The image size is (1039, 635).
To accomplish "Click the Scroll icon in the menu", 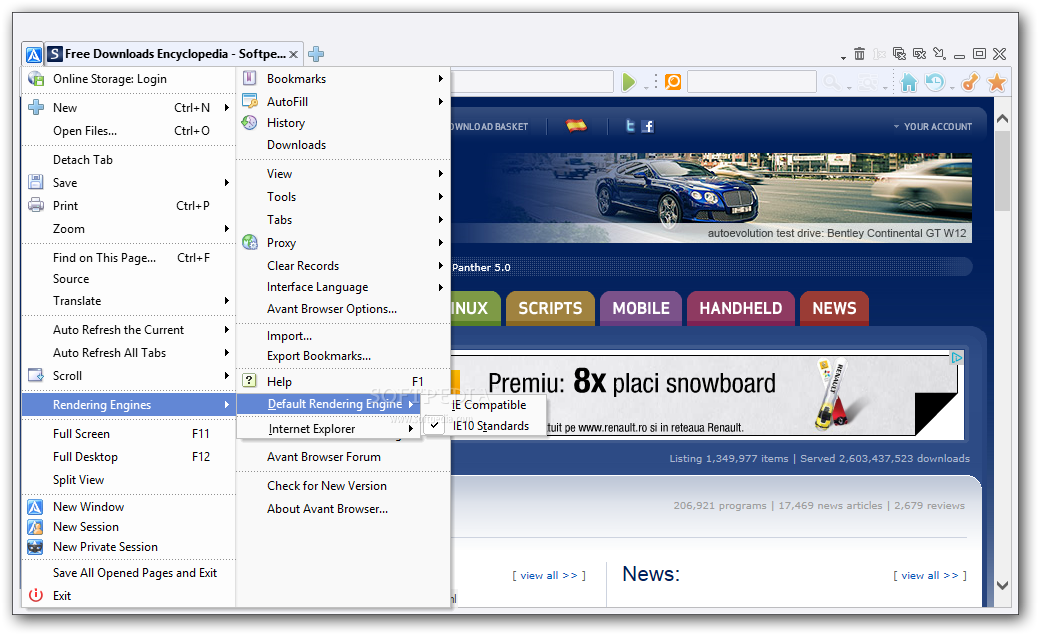I will (x=36, y=376).
